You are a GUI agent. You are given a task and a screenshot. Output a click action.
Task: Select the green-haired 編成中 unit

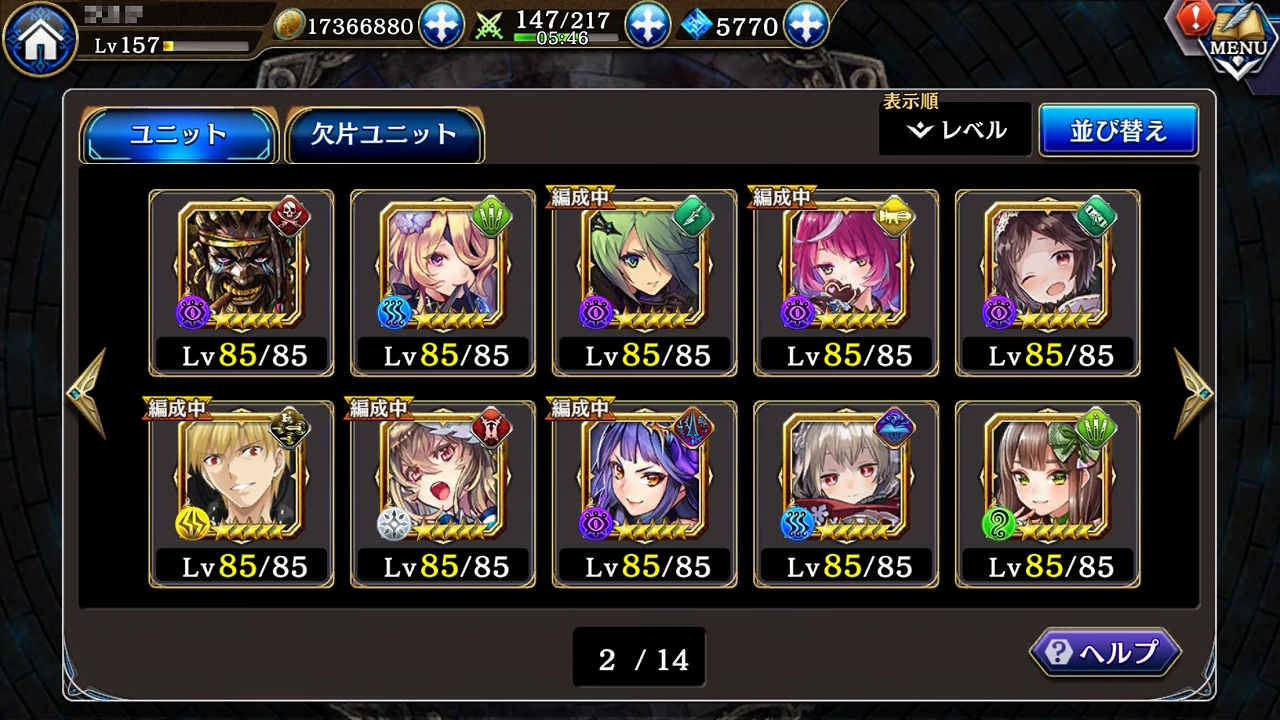[x=645, y=283]
